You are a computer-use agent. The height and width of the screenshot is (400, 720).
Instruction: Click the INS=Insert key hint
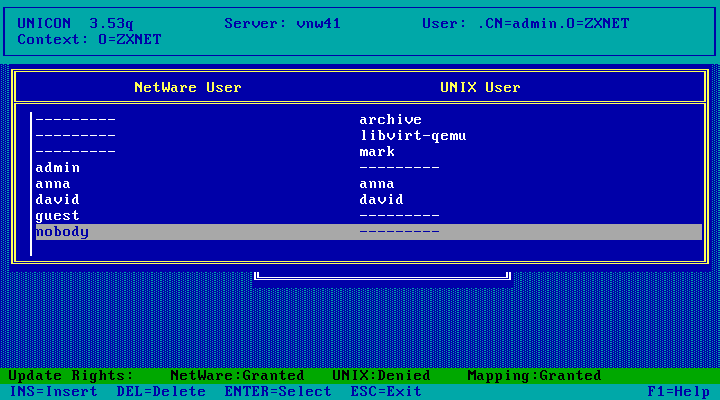(x=53, y=392)
